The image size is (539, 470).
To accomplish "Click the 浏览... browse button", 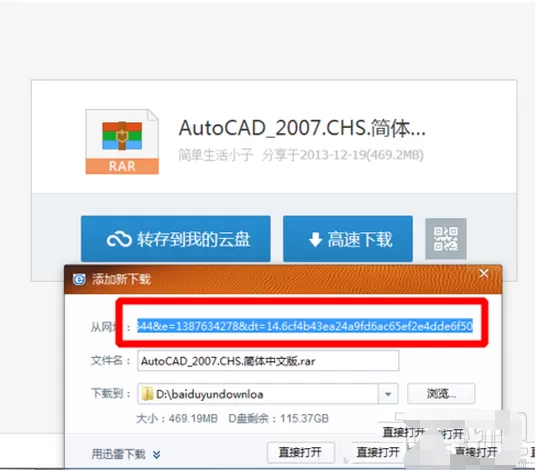I will click(441, 393).
